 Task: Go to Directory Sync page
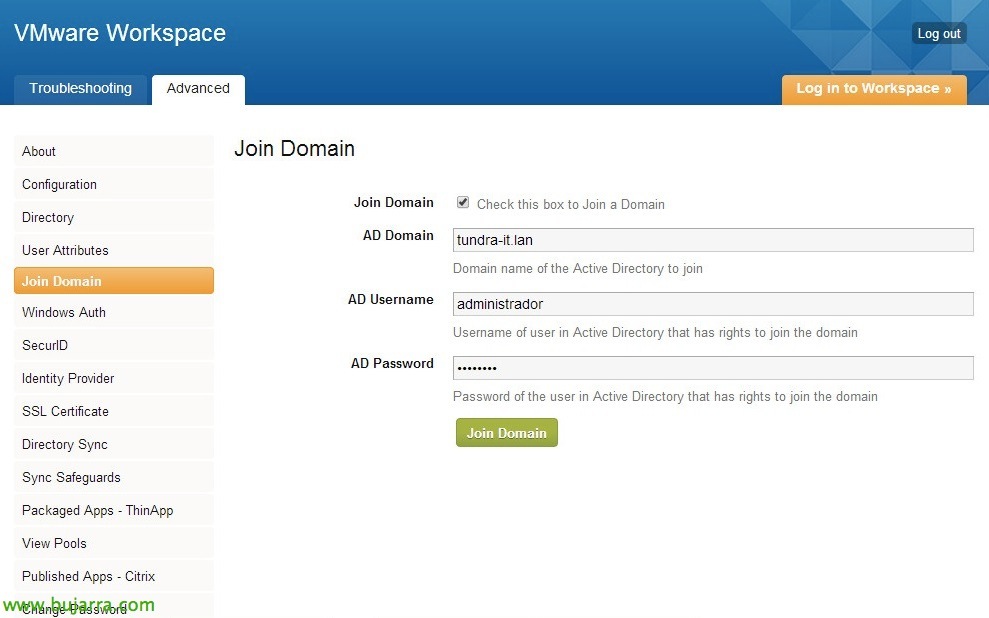pos(114,445)
